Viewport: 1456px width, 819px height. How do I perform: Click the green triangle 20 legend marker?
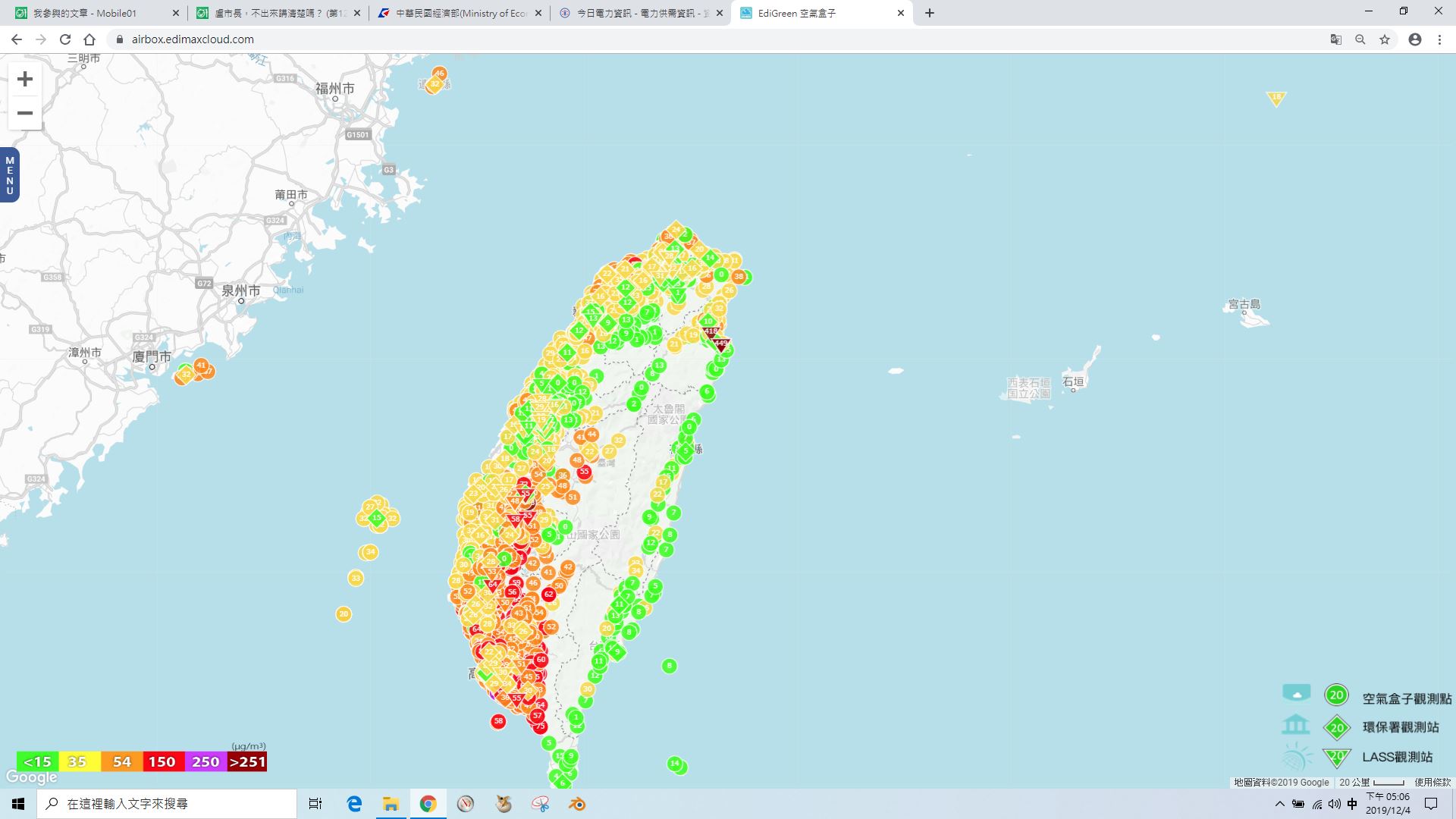click(x=1337, y=756)
